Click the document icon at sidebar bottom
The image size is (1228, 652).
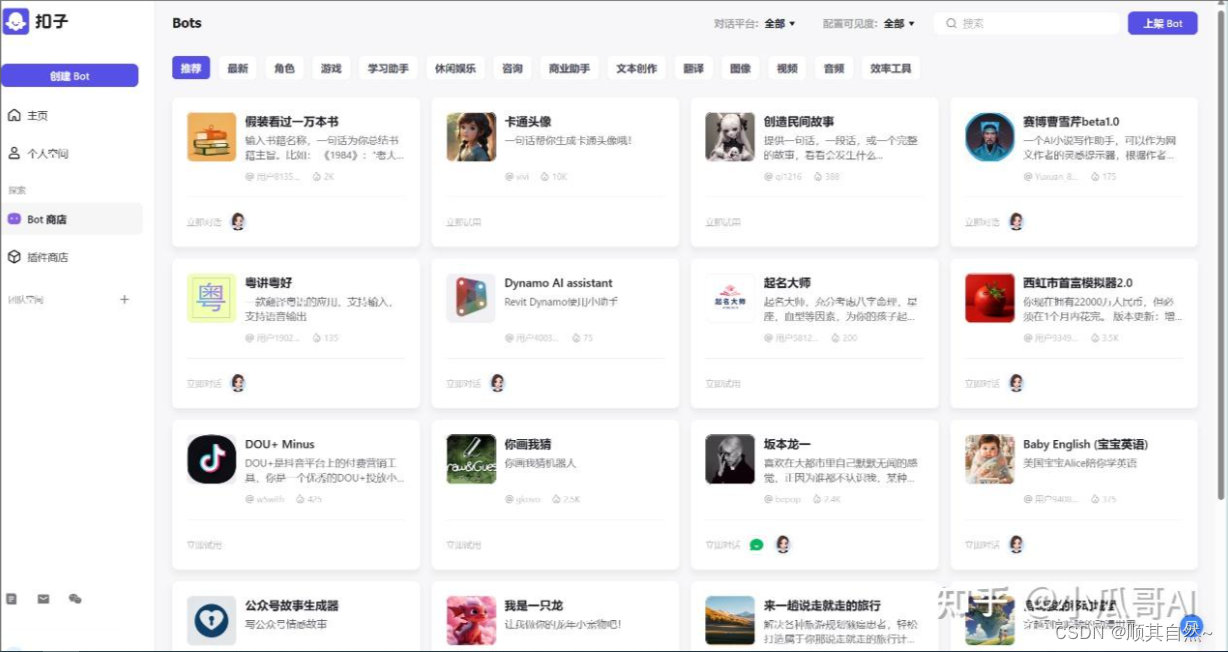(12, 599)
